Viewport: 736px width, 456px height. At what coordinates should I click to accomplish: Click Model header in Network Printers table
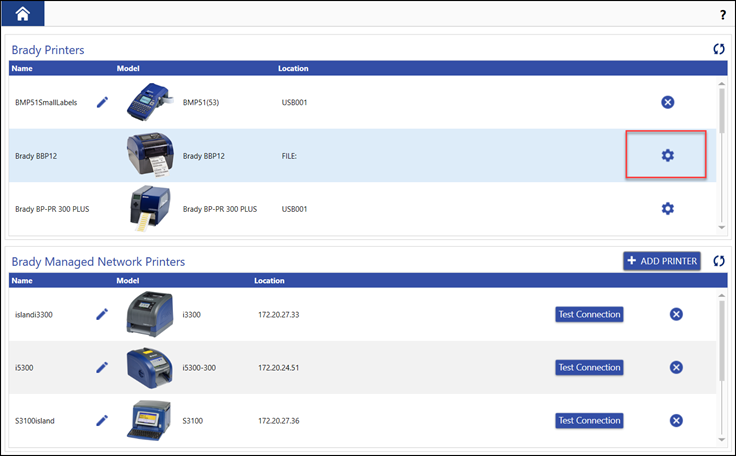pos(128,280)
